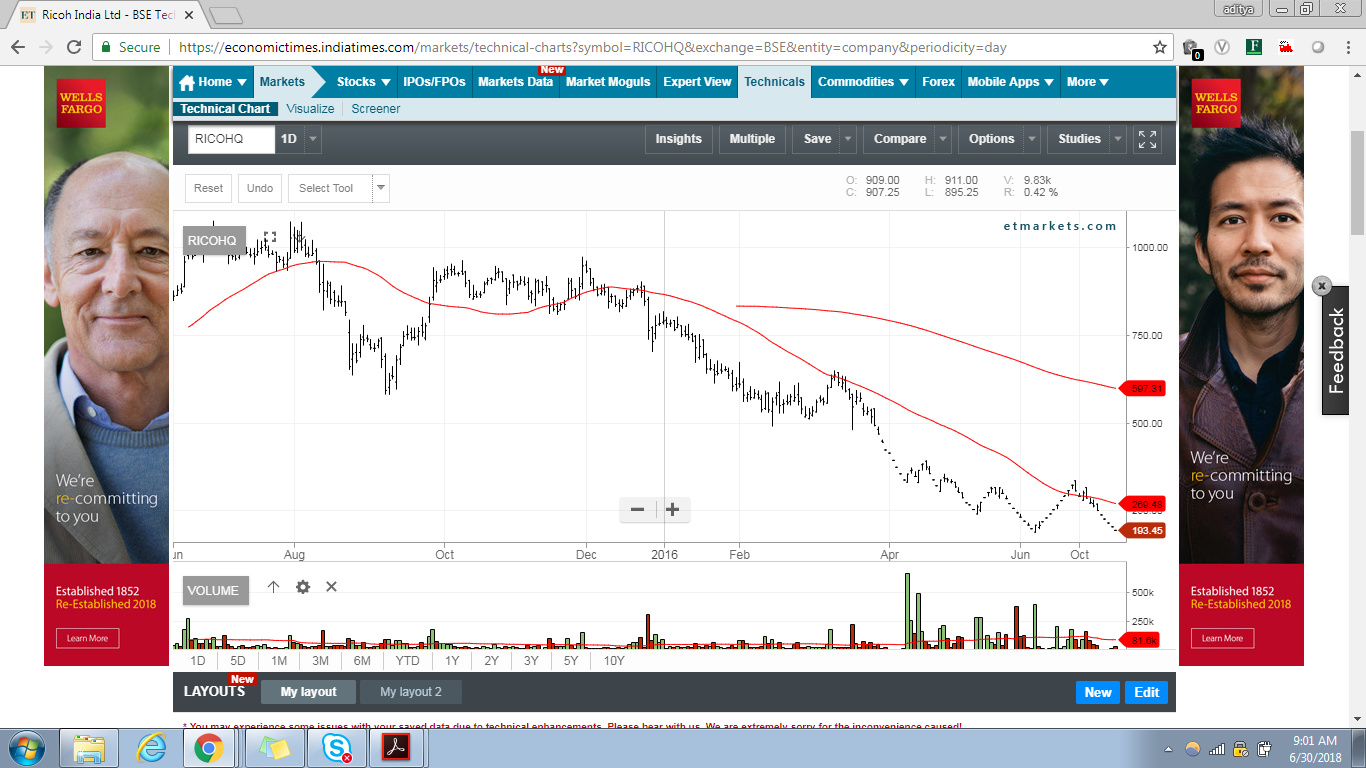Move the volume panel up with the arrow icon
Viewport: 1366px width, 768px height.
[x=273, y=587]
